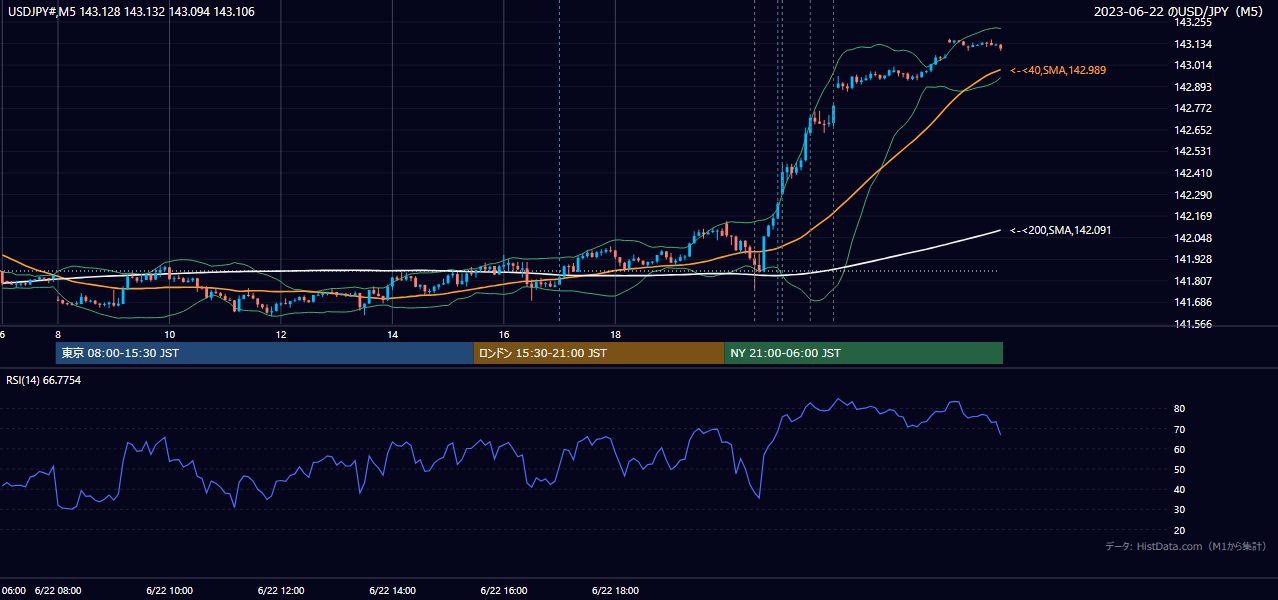Click the bottom date label 6/22 12:00
1278x600 pixels.
281,590
